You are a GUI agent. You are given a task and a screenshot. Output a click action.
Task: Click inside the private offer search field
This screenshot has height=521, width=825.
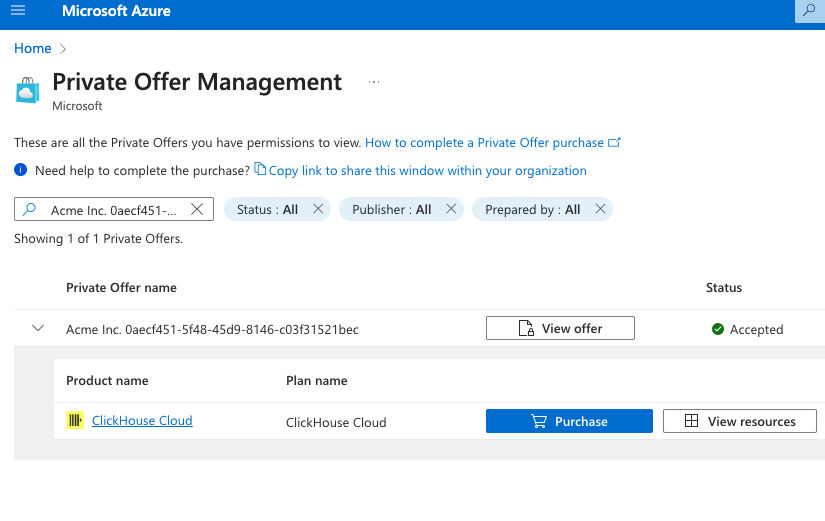[112, 210]
